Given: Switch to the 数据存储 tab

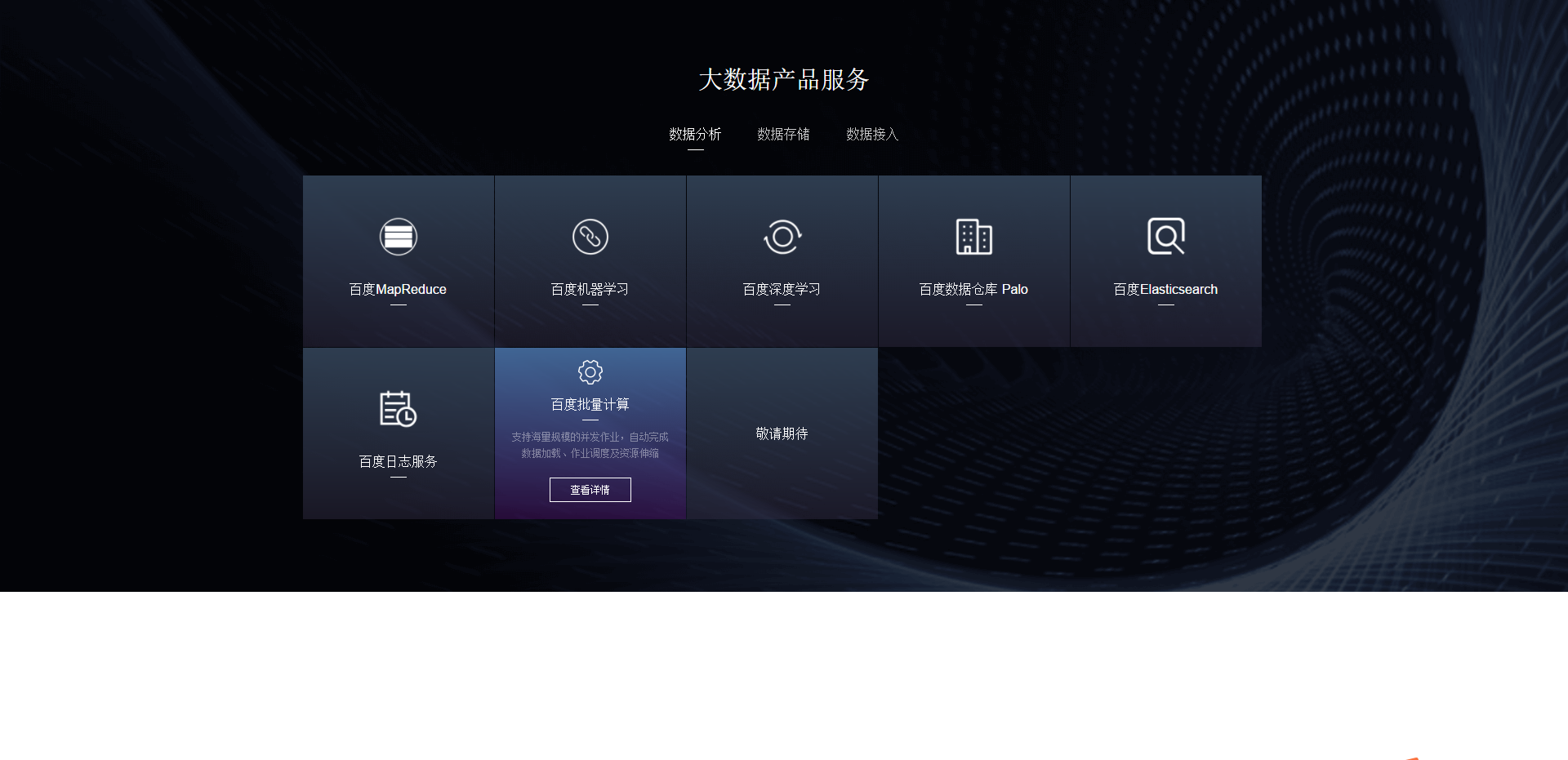Looking at the screenshot, I should pos(783,134).
